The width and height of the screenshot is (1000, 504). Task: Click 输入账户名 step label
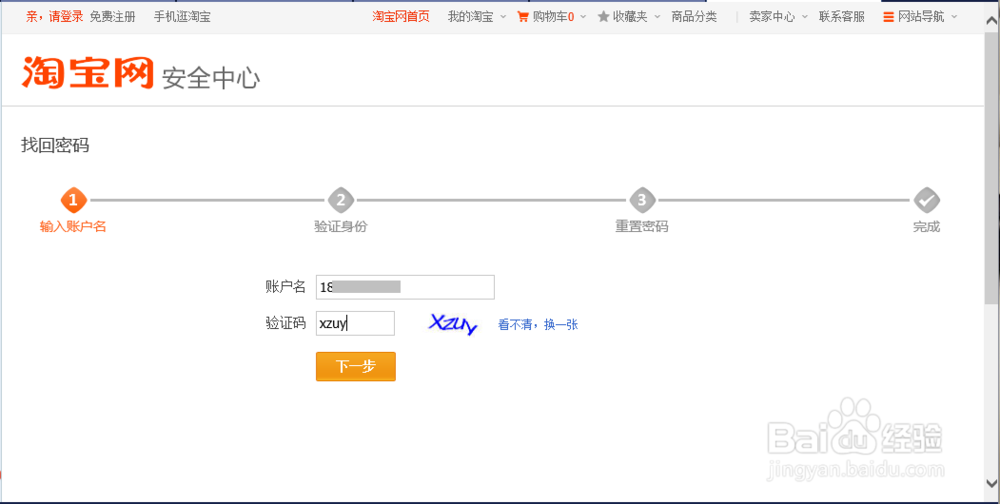point(73,227)
